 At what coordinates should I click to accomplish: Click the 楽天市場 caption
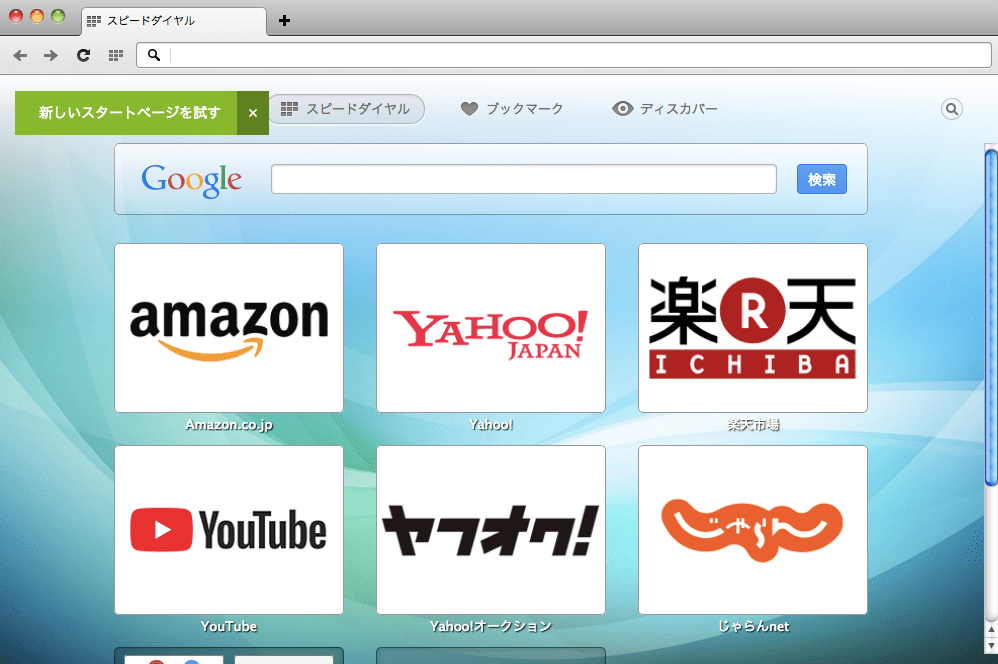[x=753, y=425]
